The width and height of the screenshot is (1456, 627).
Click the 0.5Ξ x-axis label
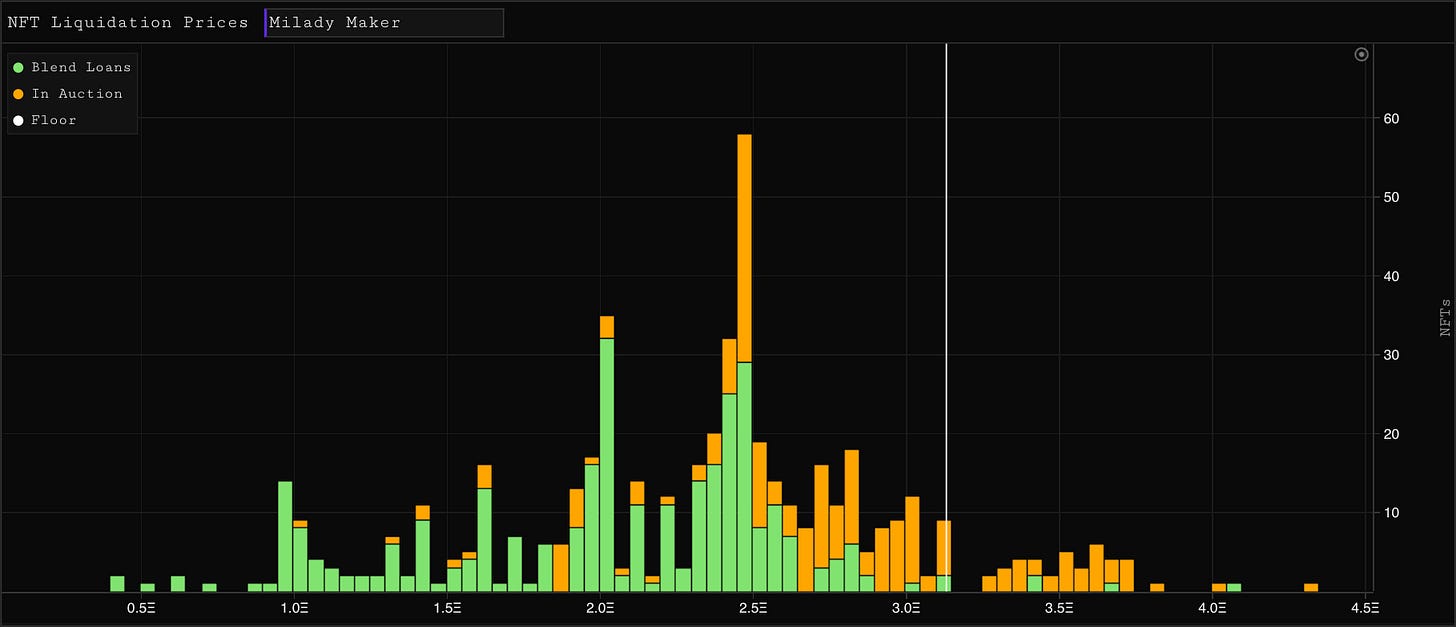141,608
